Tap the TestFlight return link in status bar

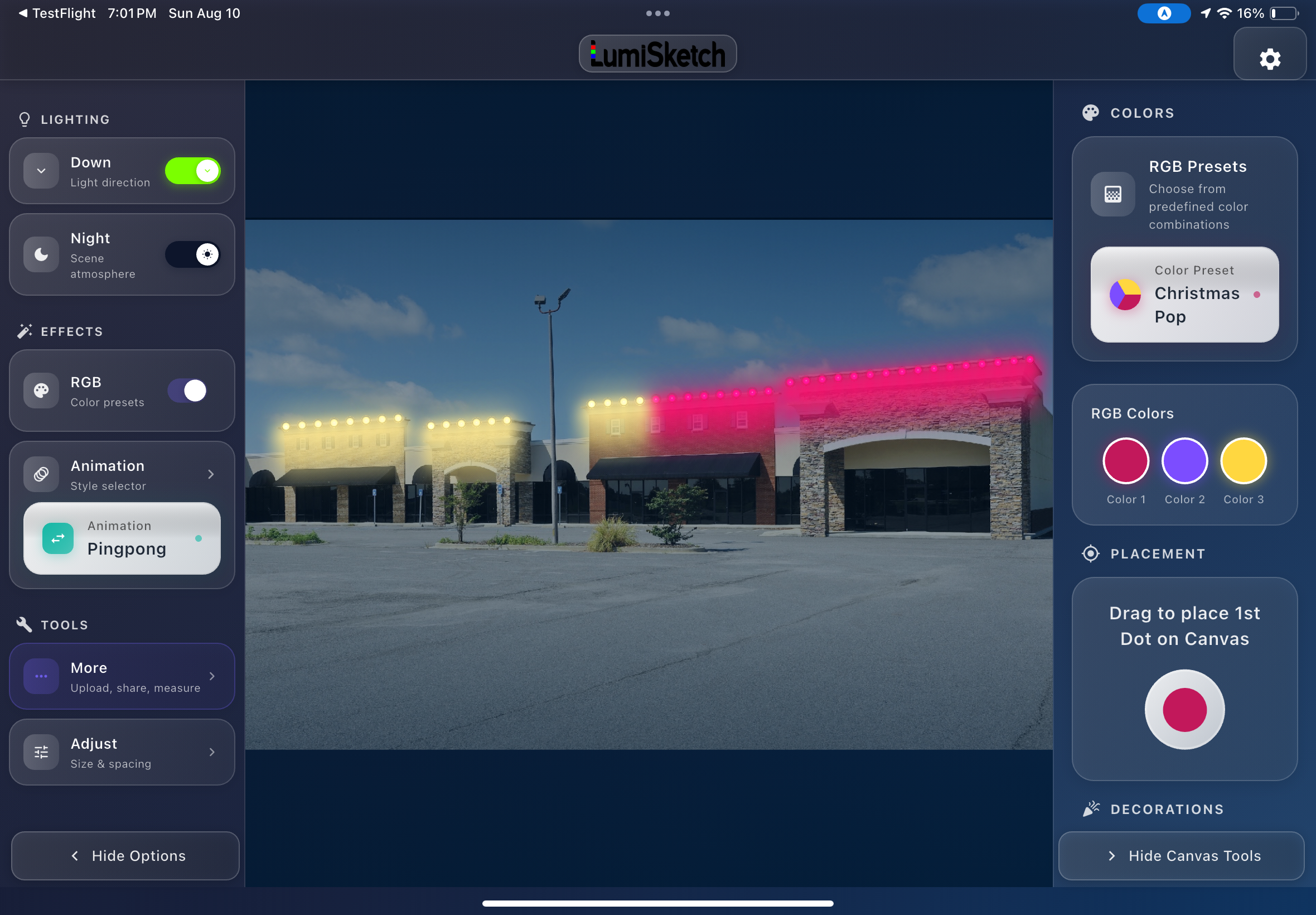point(56,13)
